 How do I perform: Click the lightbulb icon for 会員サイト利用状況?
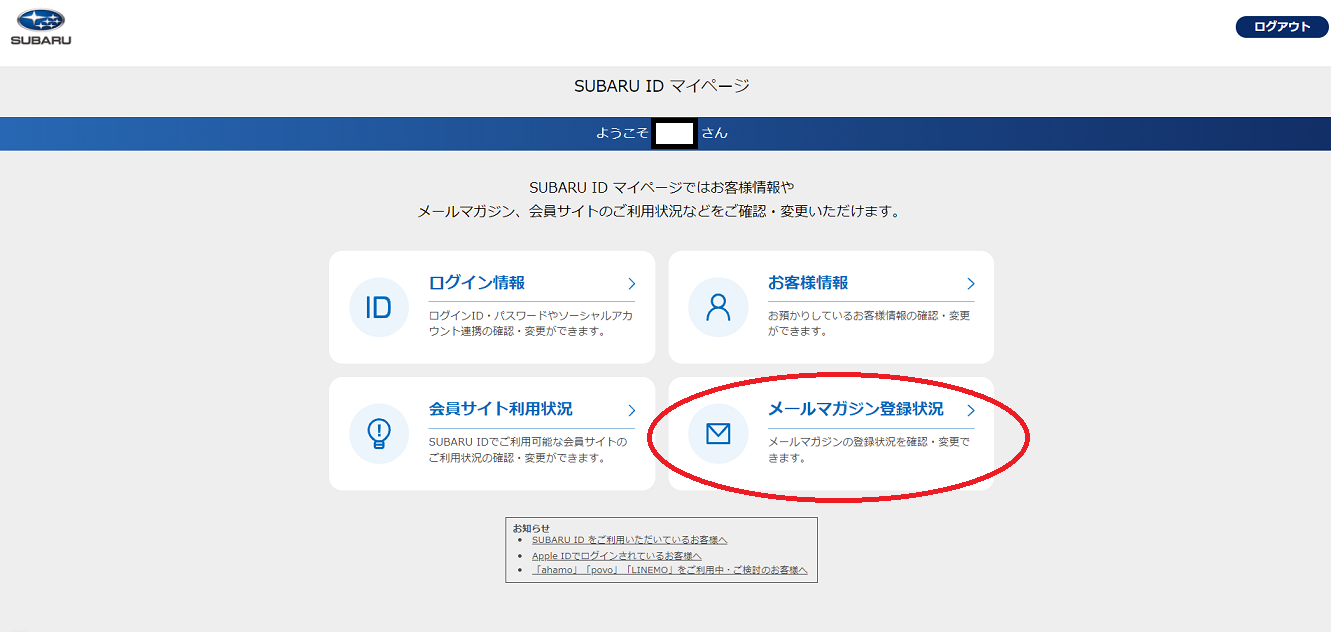[378, 433]
